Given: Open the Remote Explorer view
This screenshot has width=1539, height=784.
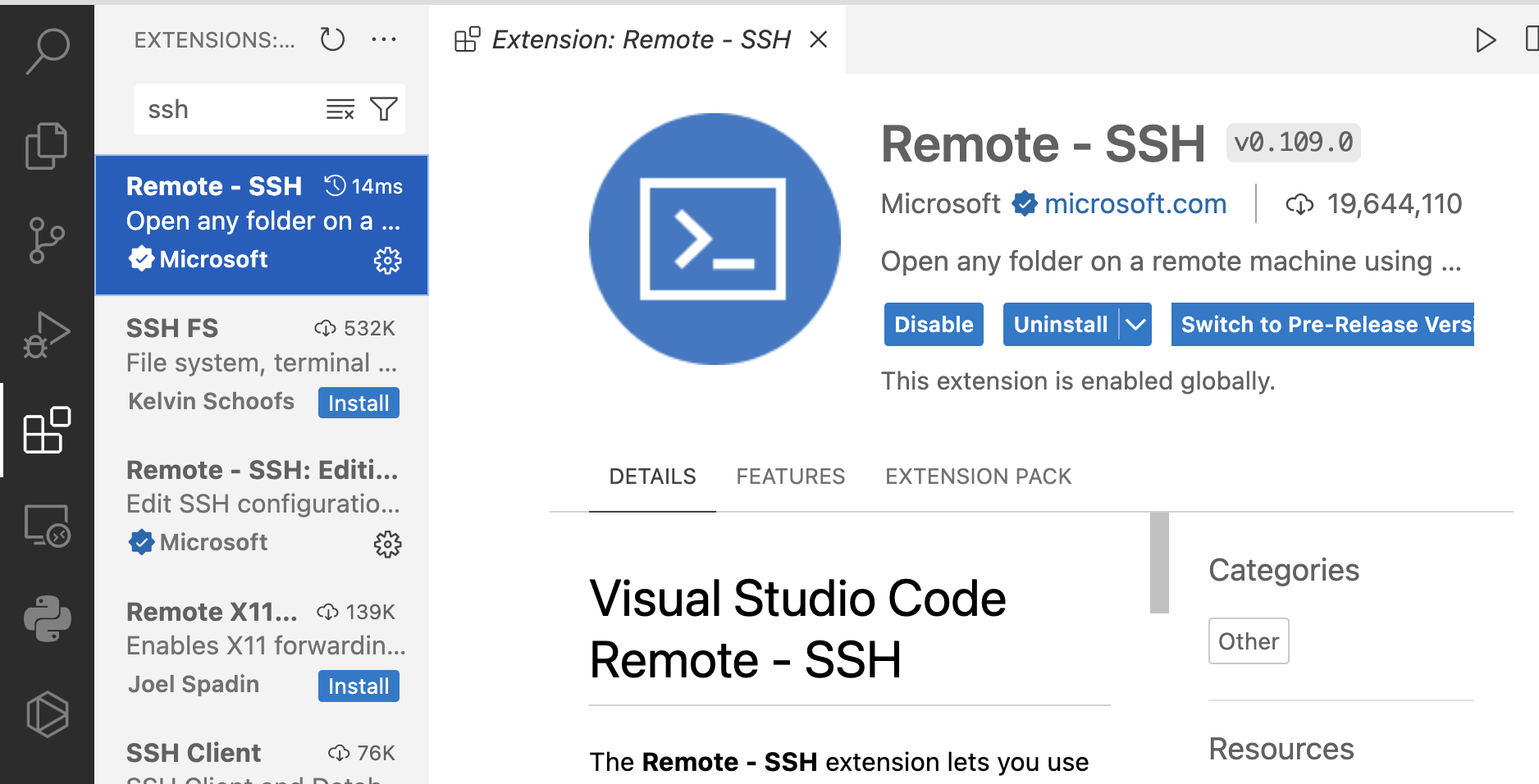Looking at the screenshot, I should pos(47,525).
